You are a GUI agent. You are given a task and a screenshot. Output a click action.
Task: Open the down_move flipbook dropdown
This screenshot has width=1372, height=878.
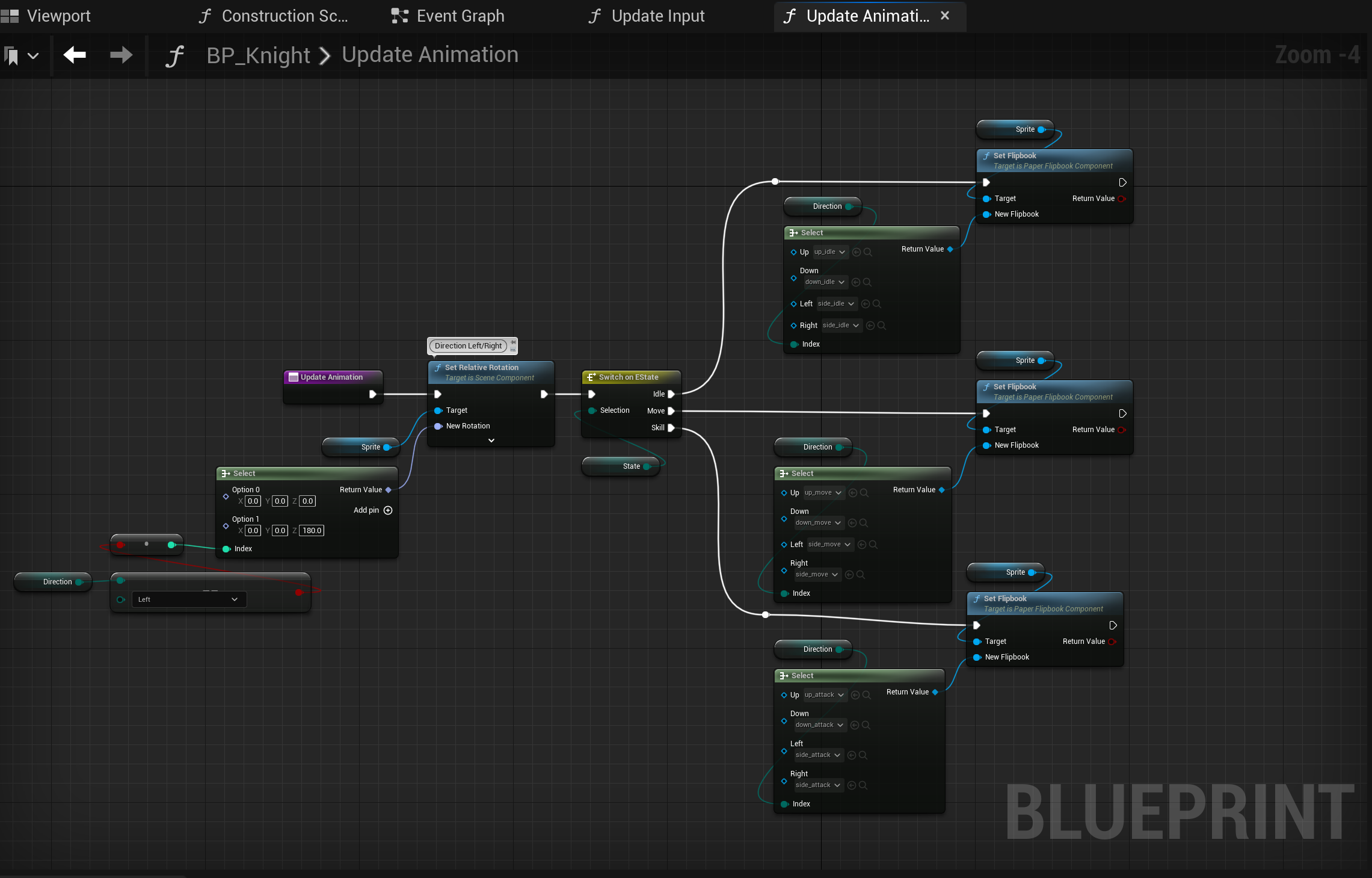[x=818, y=523]
